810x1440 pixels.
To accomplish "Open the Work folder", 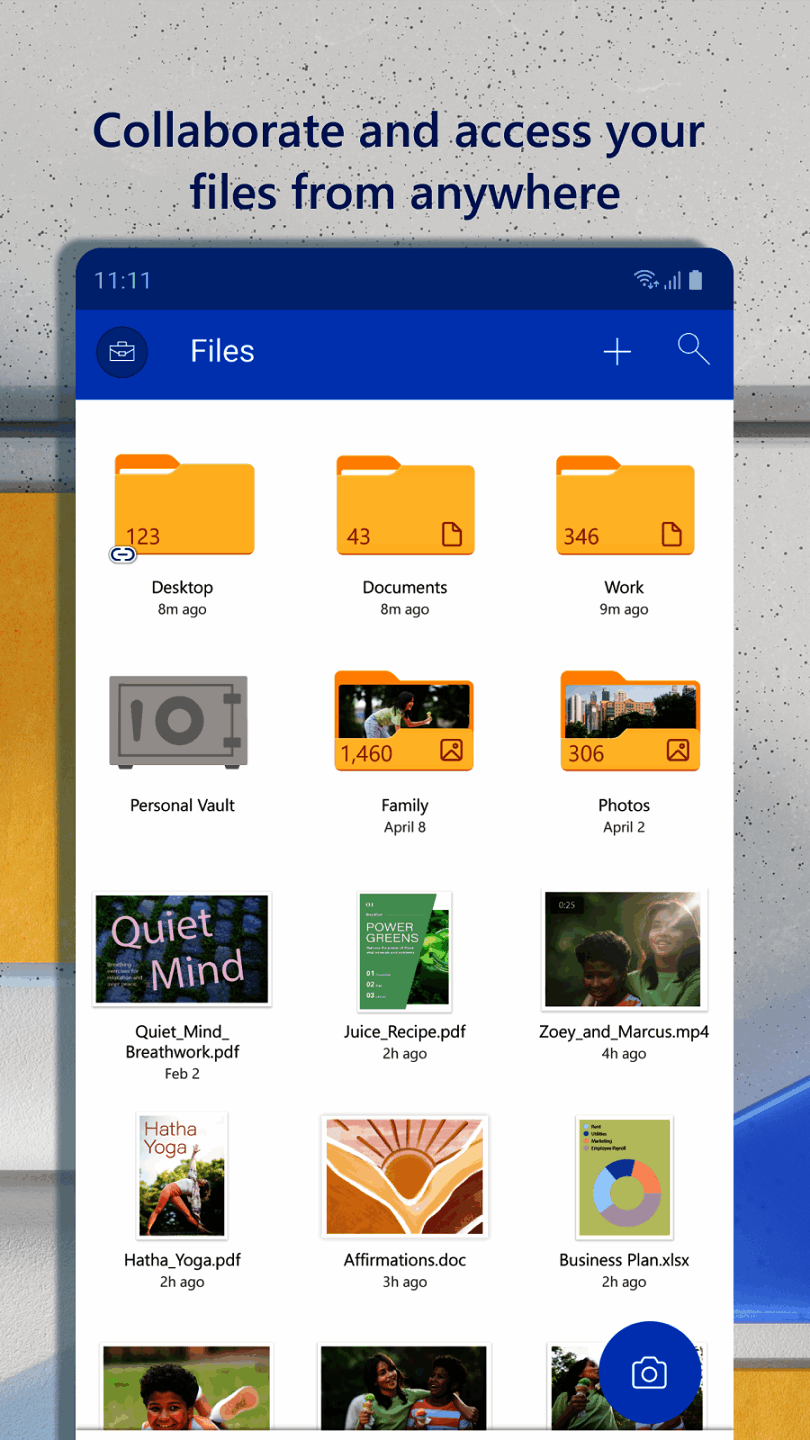I will 624,505.
